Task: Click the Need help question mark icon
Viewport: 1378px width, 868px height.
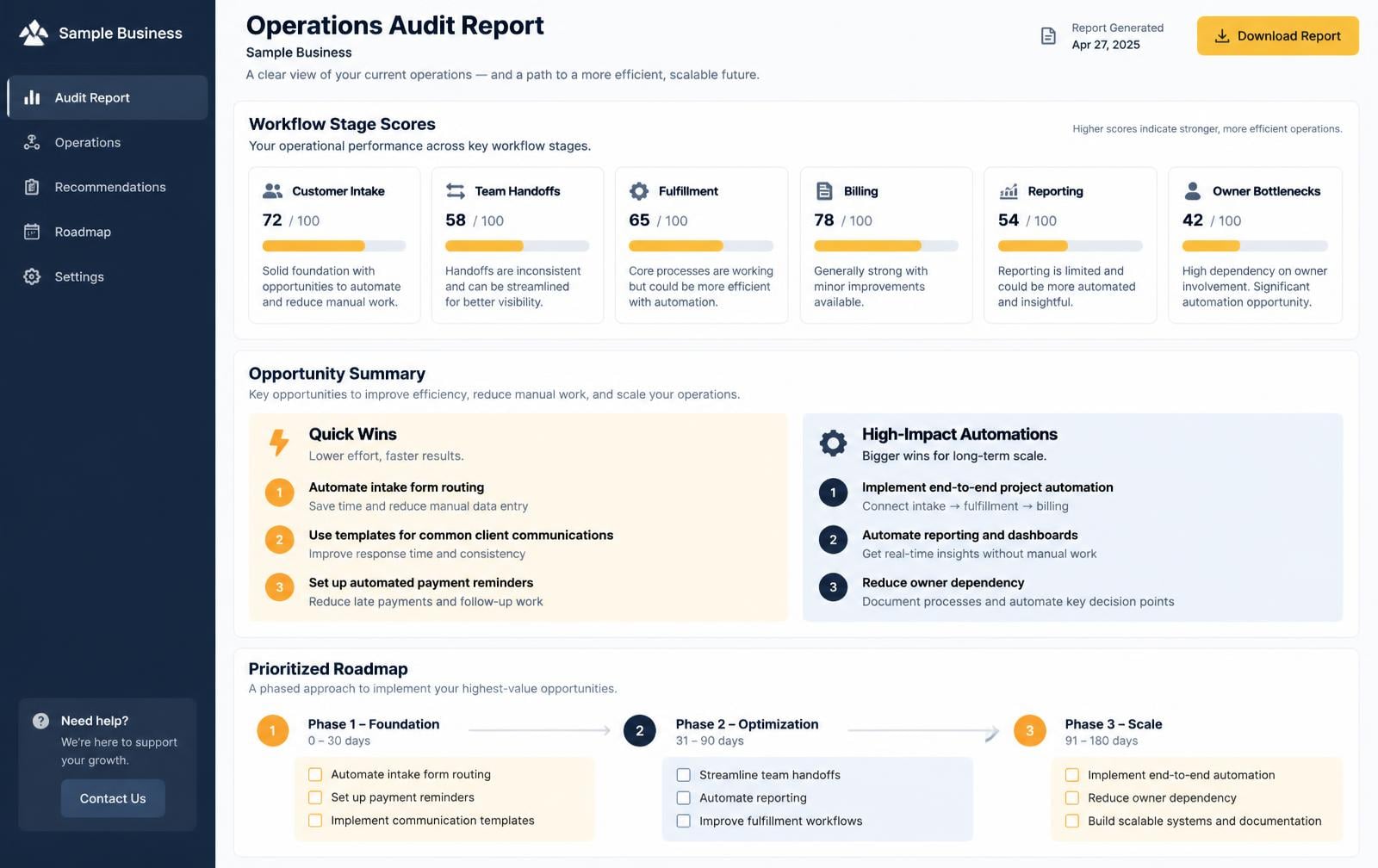Action: click(40, 721)
